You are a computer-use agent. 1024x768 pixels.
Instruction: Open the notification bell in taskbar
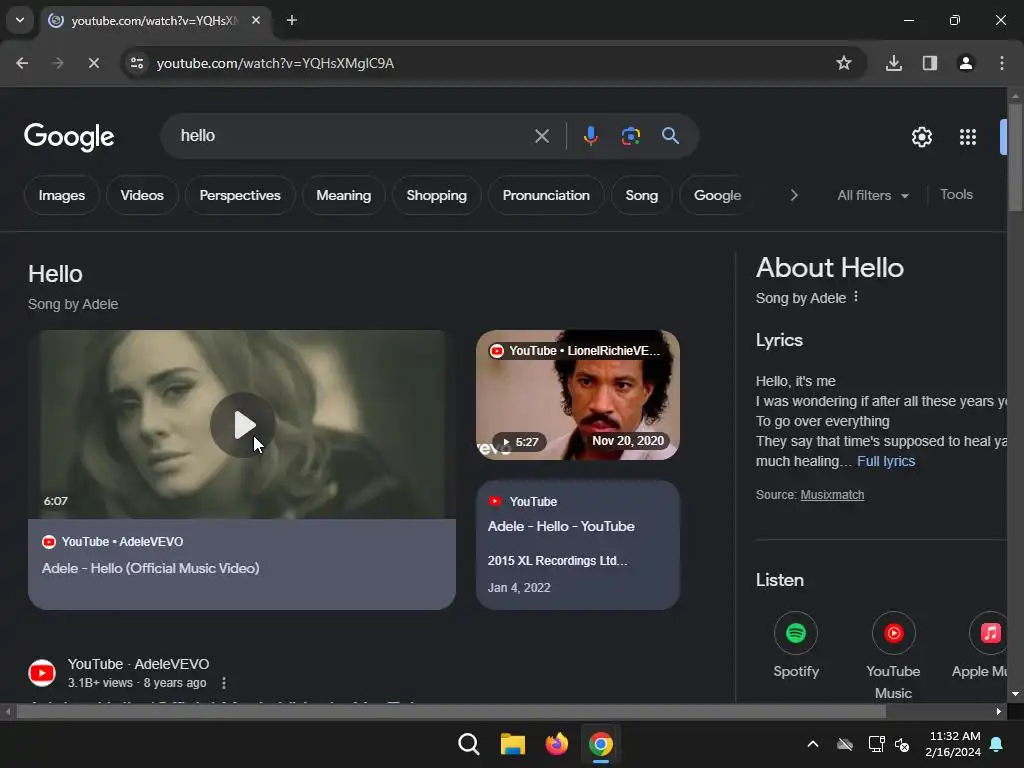point(997,744)
